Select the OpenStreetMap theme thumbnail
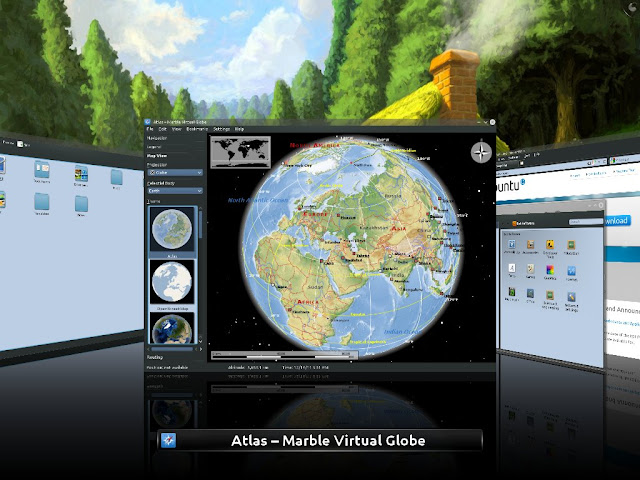 click(172, 282)
